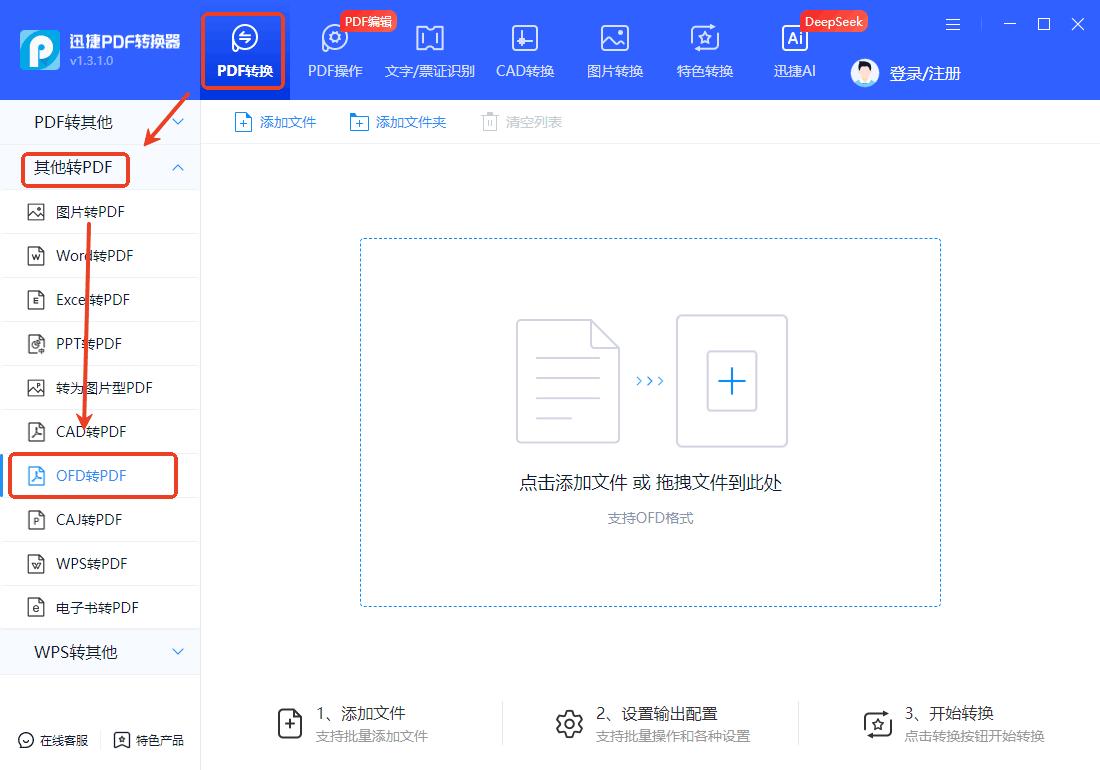Select the 特色转换 module
The height and width of the screenshot is (770, 1100).
(x=704, y=48)
